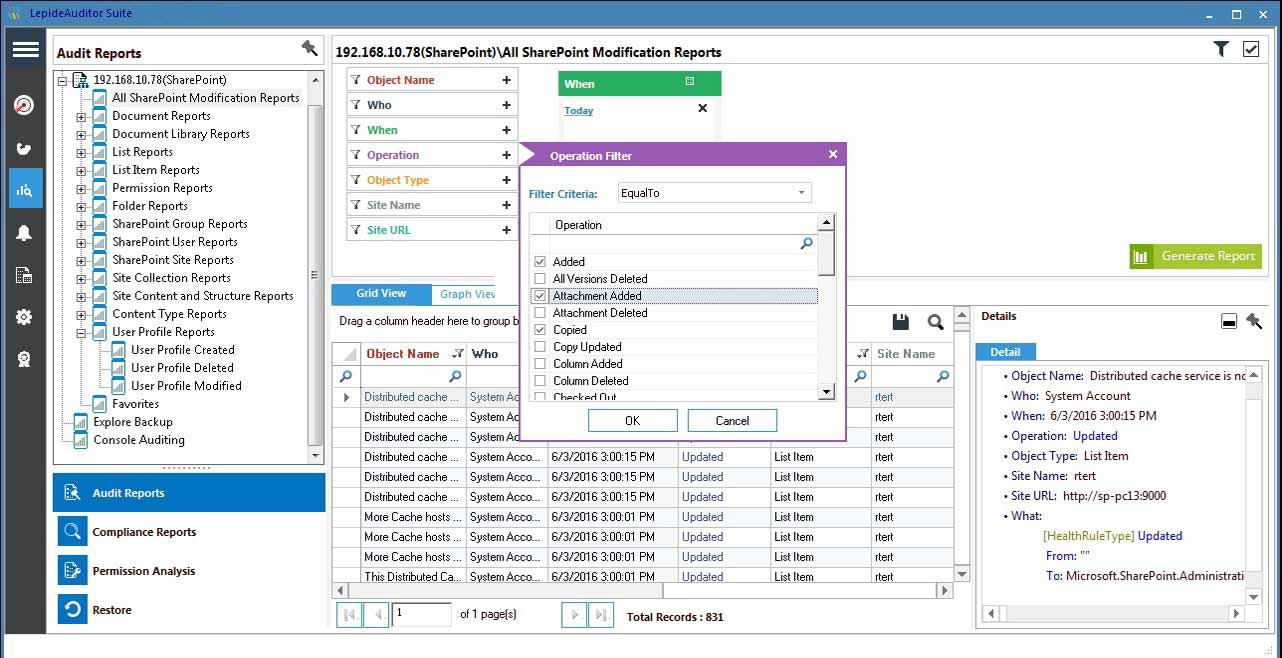The image size is (1282, 658).
Task: Check the Copy Updated checkbox
Action: tap(540, 347)
